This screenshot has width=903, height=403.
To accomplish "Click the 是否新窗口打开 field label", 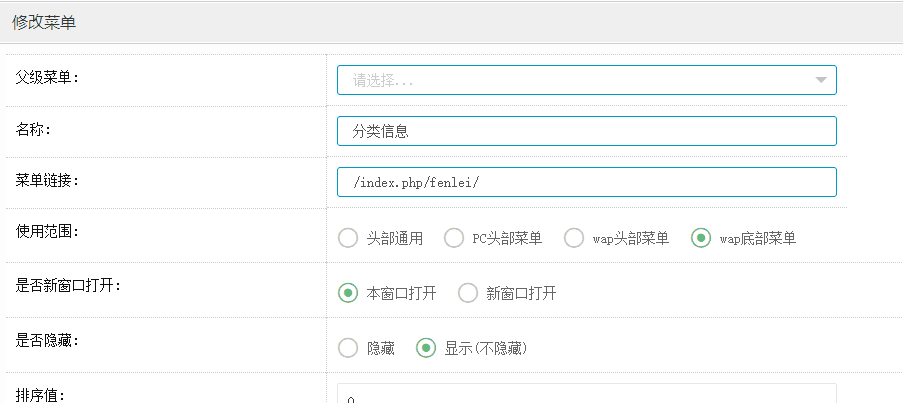I will pyautogui.click(x=69, y=285).
